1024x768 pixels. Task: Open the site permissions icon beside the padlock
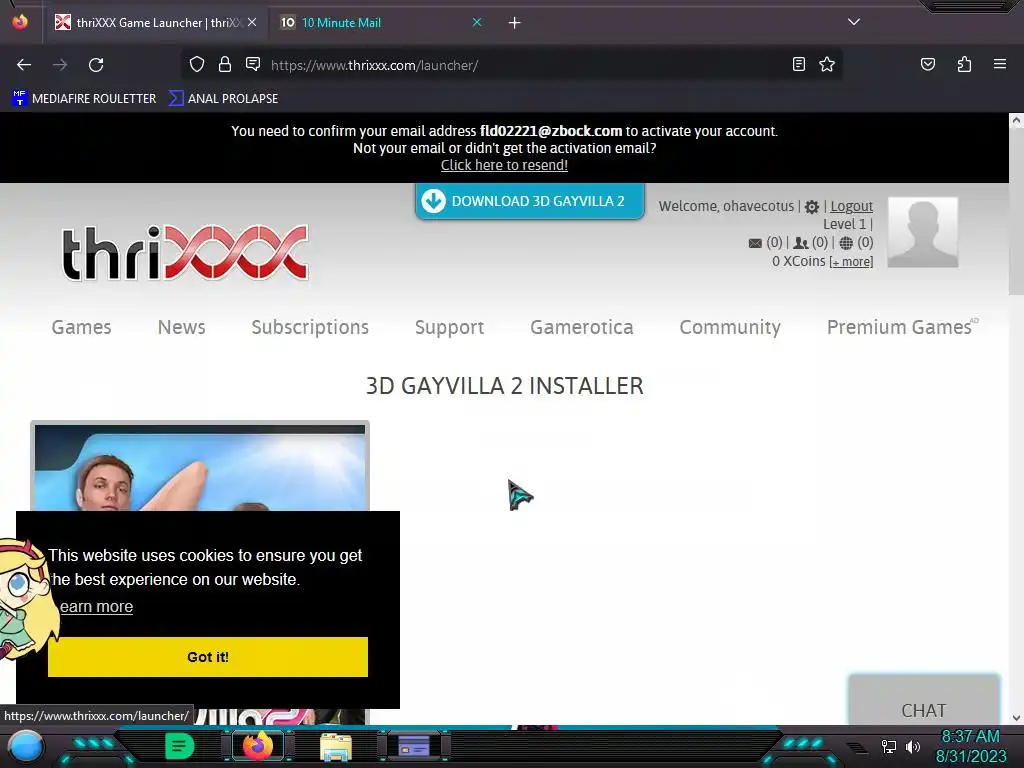click(x=253, y=64)
